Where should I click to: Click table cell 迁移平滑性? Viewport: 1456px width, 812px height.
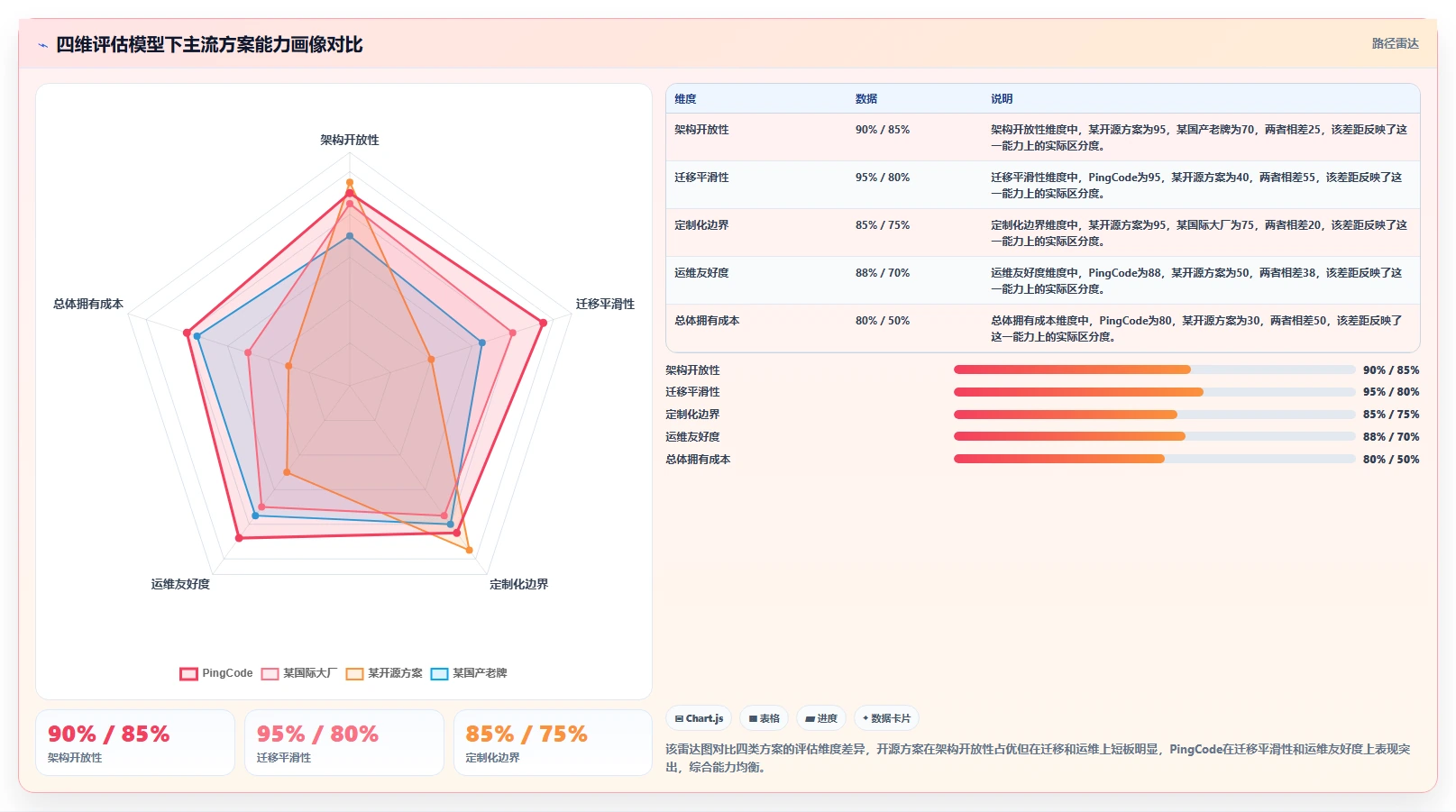tap(701, 178)
